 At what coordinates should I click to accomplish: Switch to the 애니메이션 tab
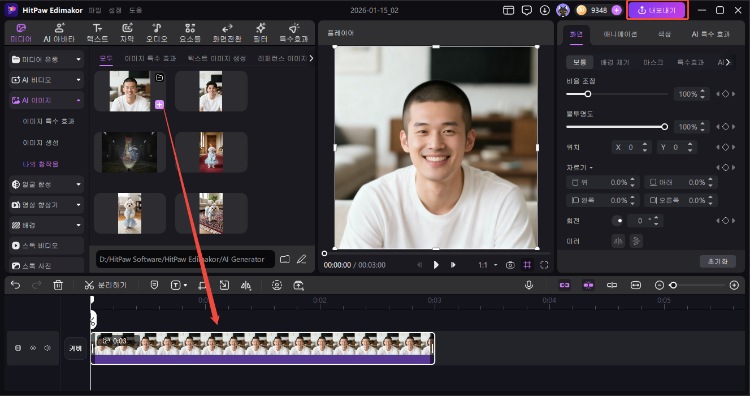coord(620,34)
